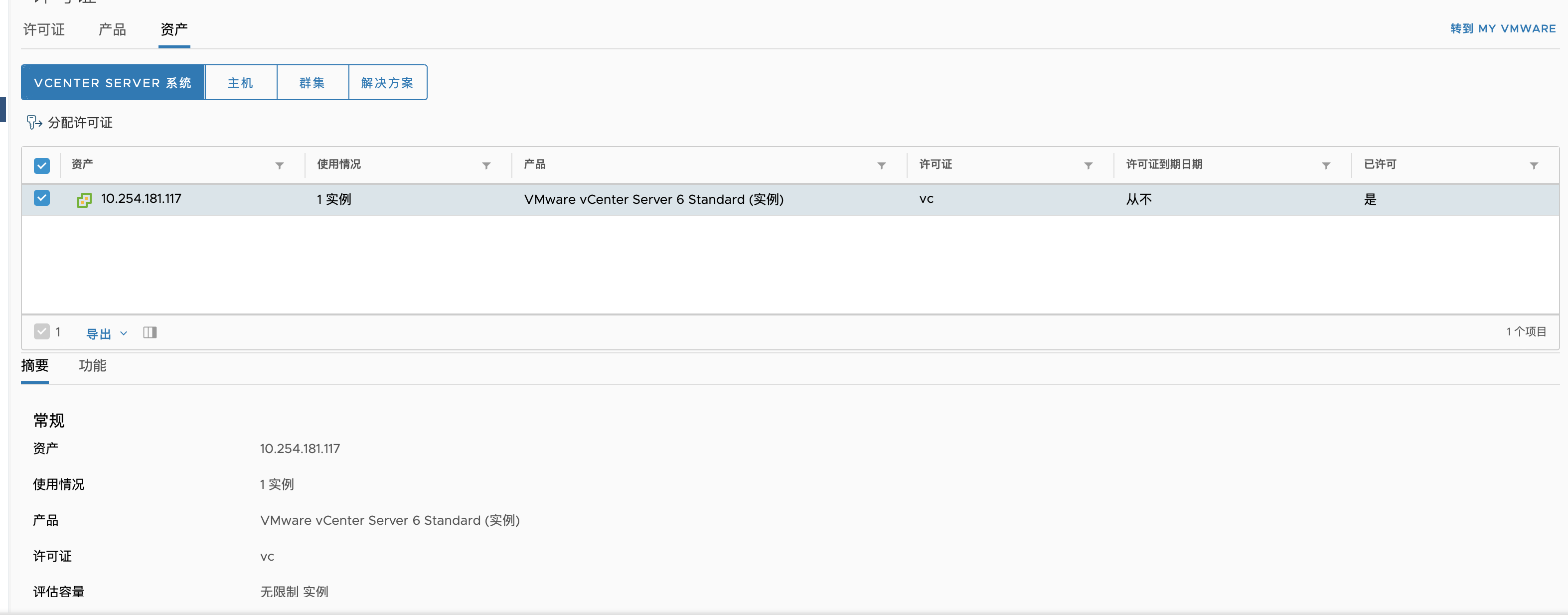
Task: Show the 解决方案 assets
Action: (x=387, y=82)
